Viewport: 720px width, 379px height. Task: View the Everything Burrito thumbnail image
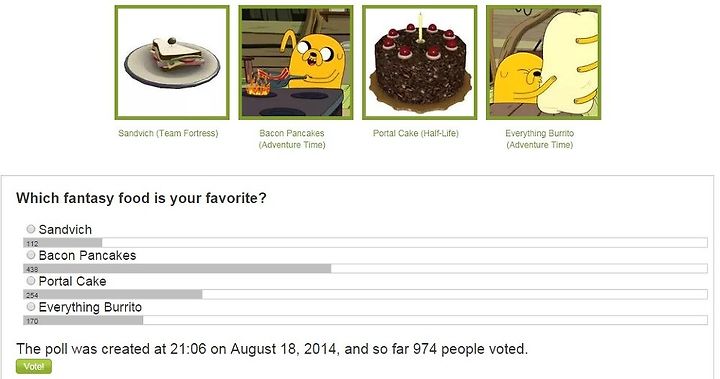tap(544, 62)
